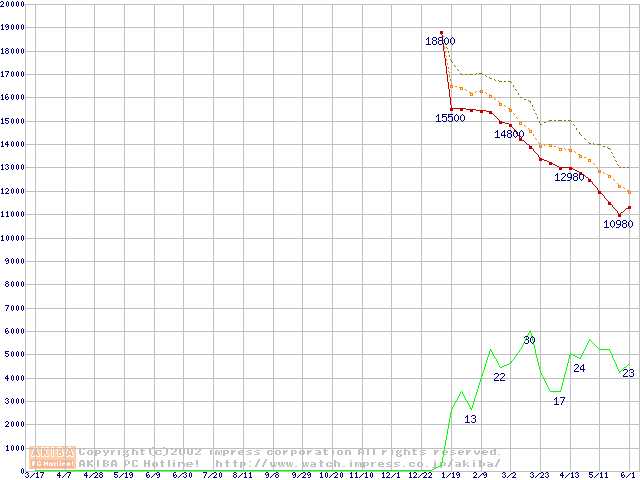Select the 12980 price data label
Image resolution: width=640 pixels, height=480 pixels.
569,177
